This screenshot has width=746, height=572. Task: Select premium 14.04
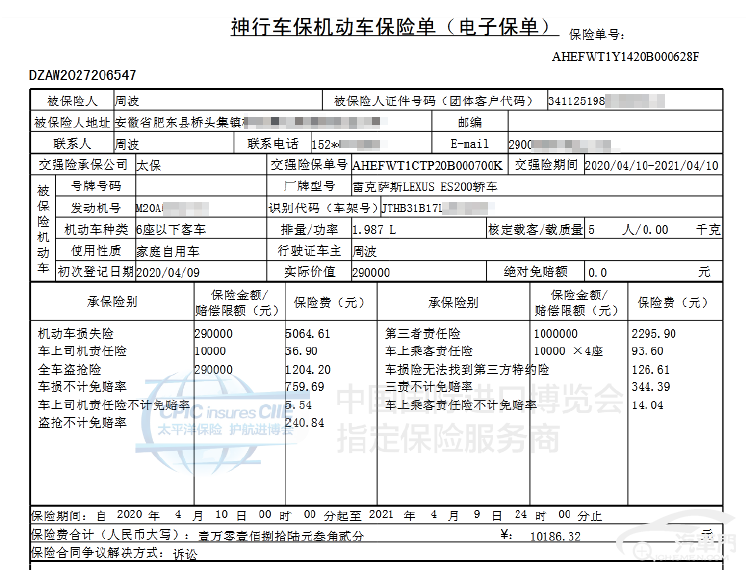(x=648, y=405)
